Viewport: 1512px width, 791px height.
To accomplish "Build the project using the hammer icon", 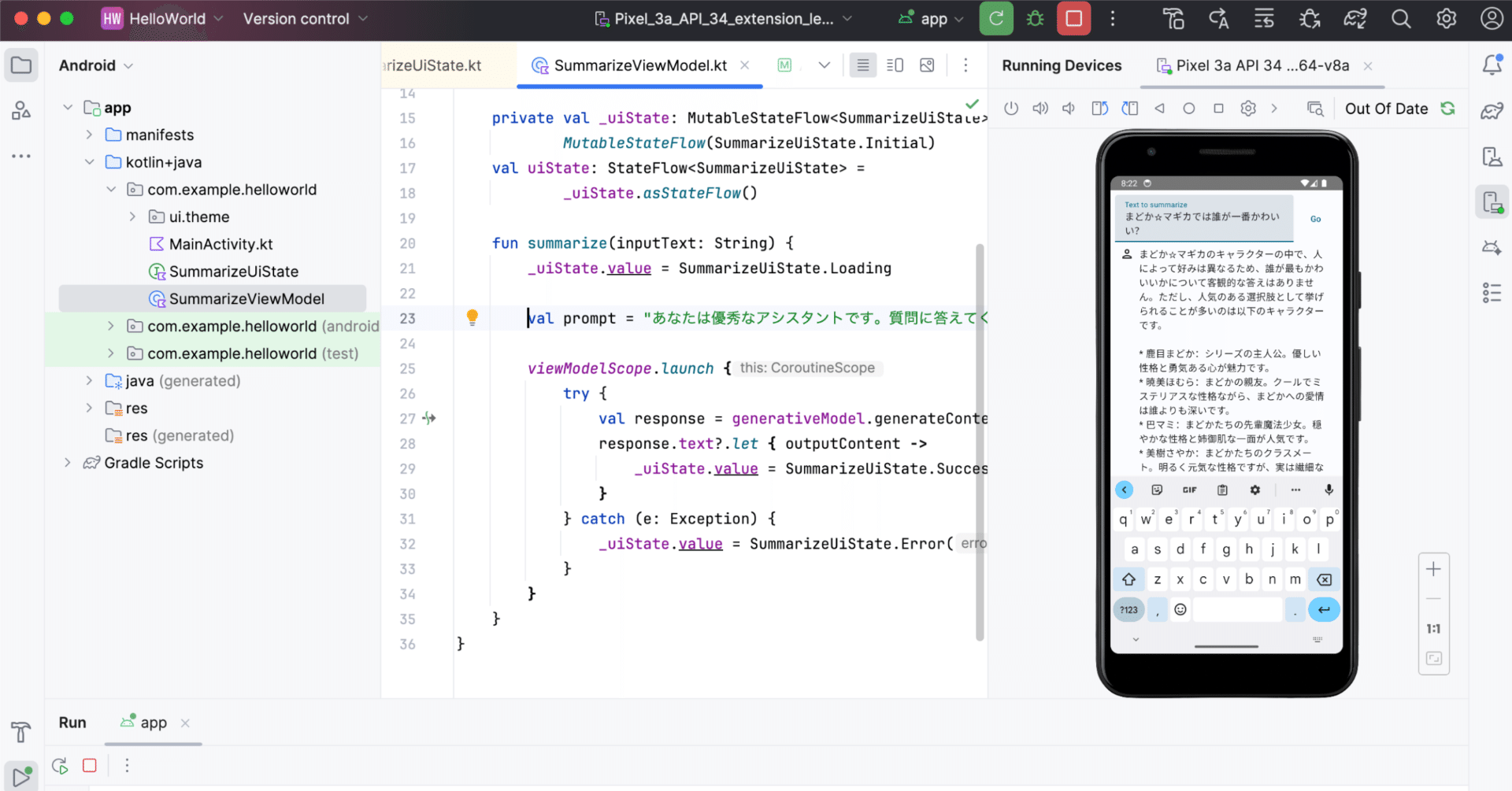I will coord(1173,18).
